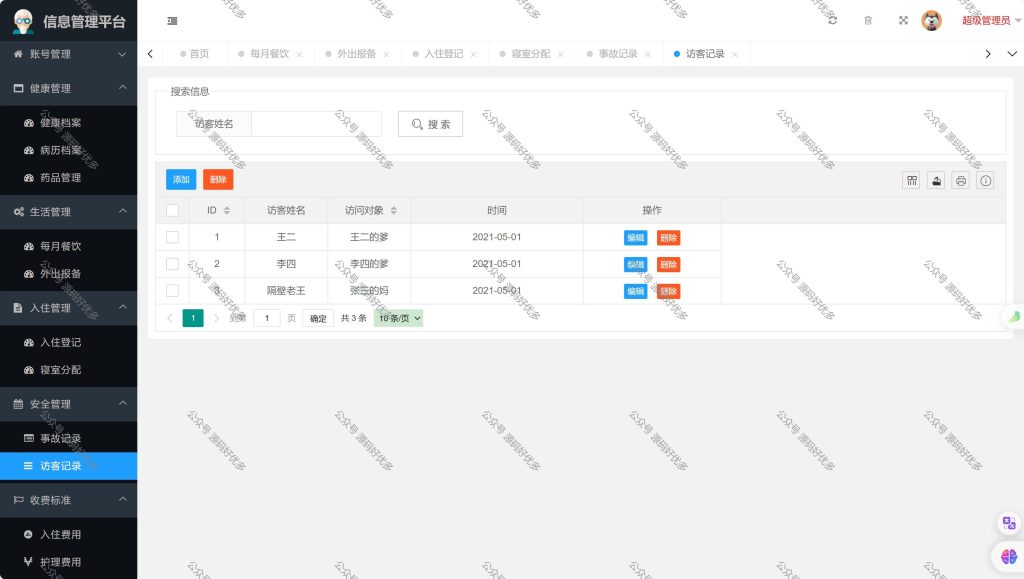Collapse 收费标准 menu
Viewport: 1024px width, 579px height.
(69, 500)
